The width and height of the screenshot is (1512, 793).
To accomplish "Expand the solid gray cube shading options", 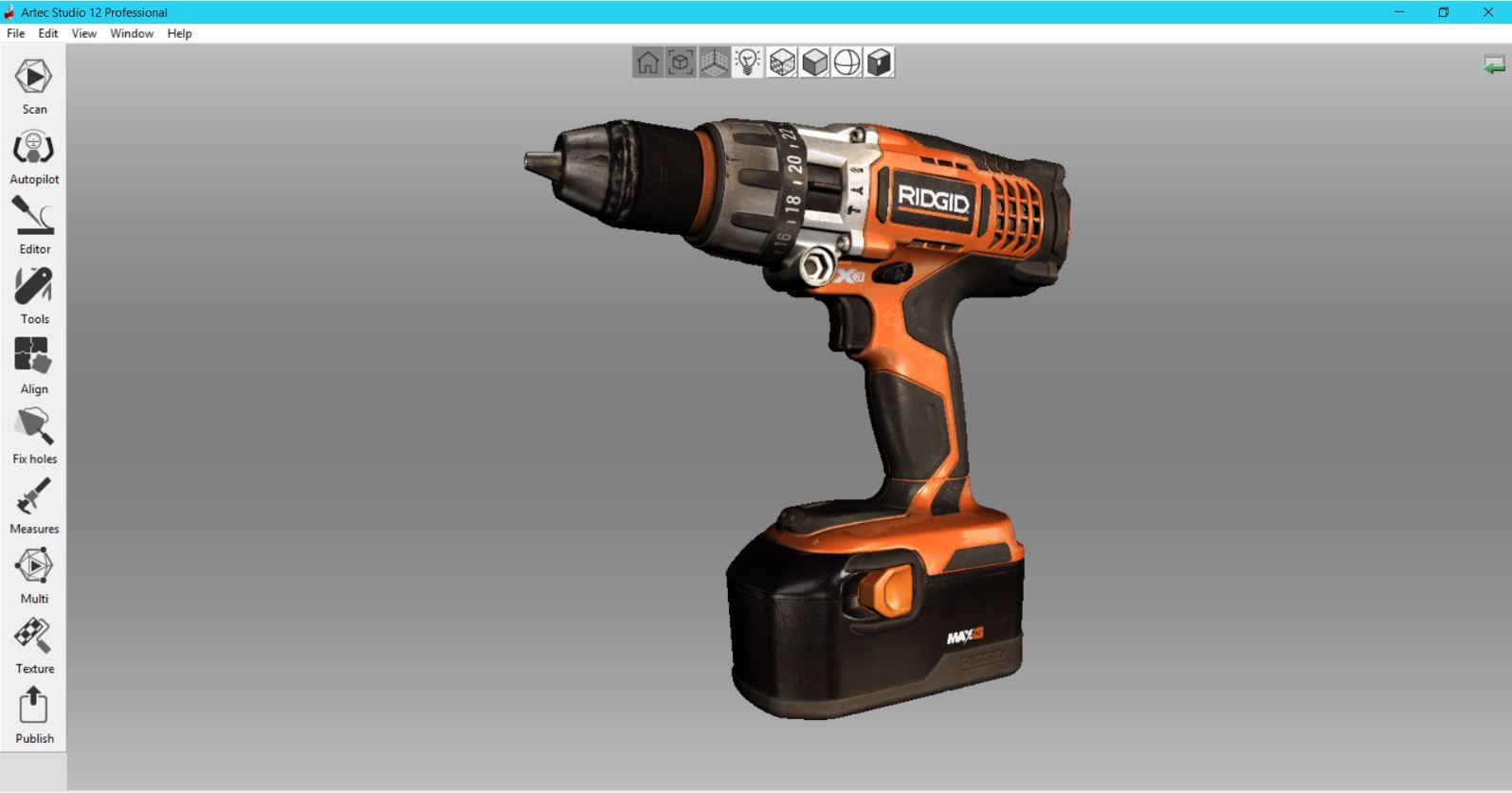I will coord(814,63).
